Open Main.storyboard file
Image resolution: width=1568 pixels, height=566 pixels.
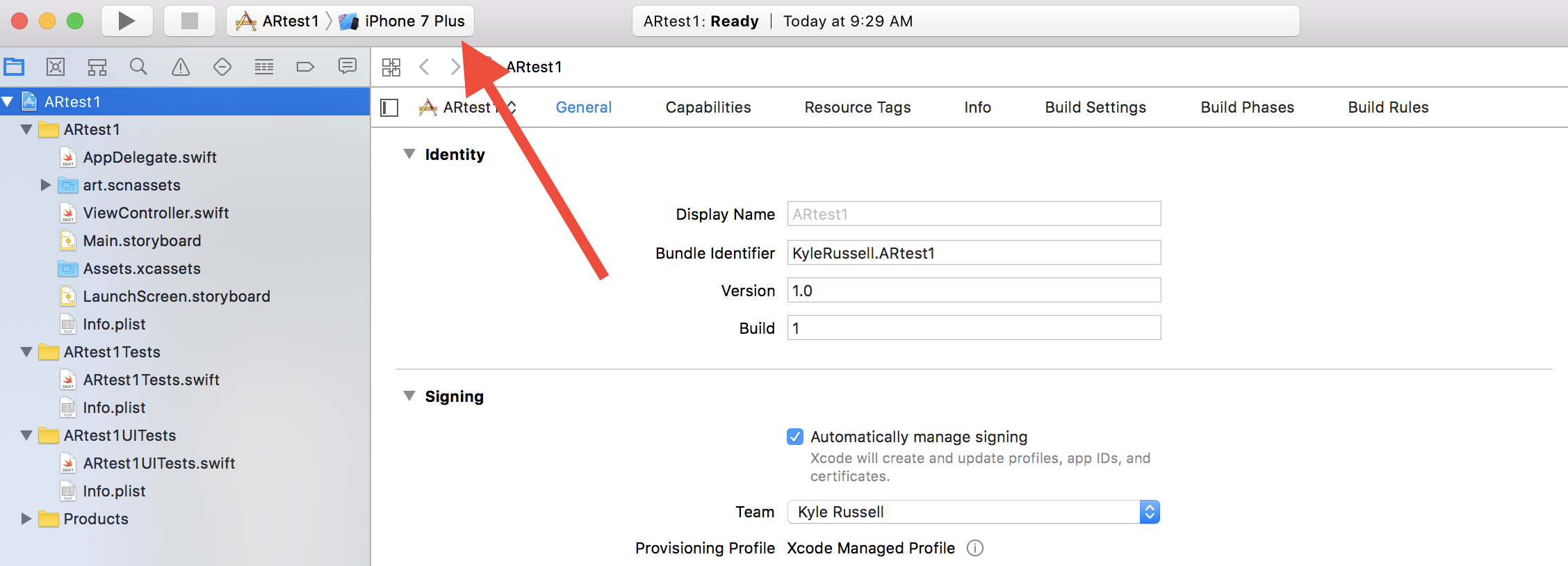[x=142, y=241]
